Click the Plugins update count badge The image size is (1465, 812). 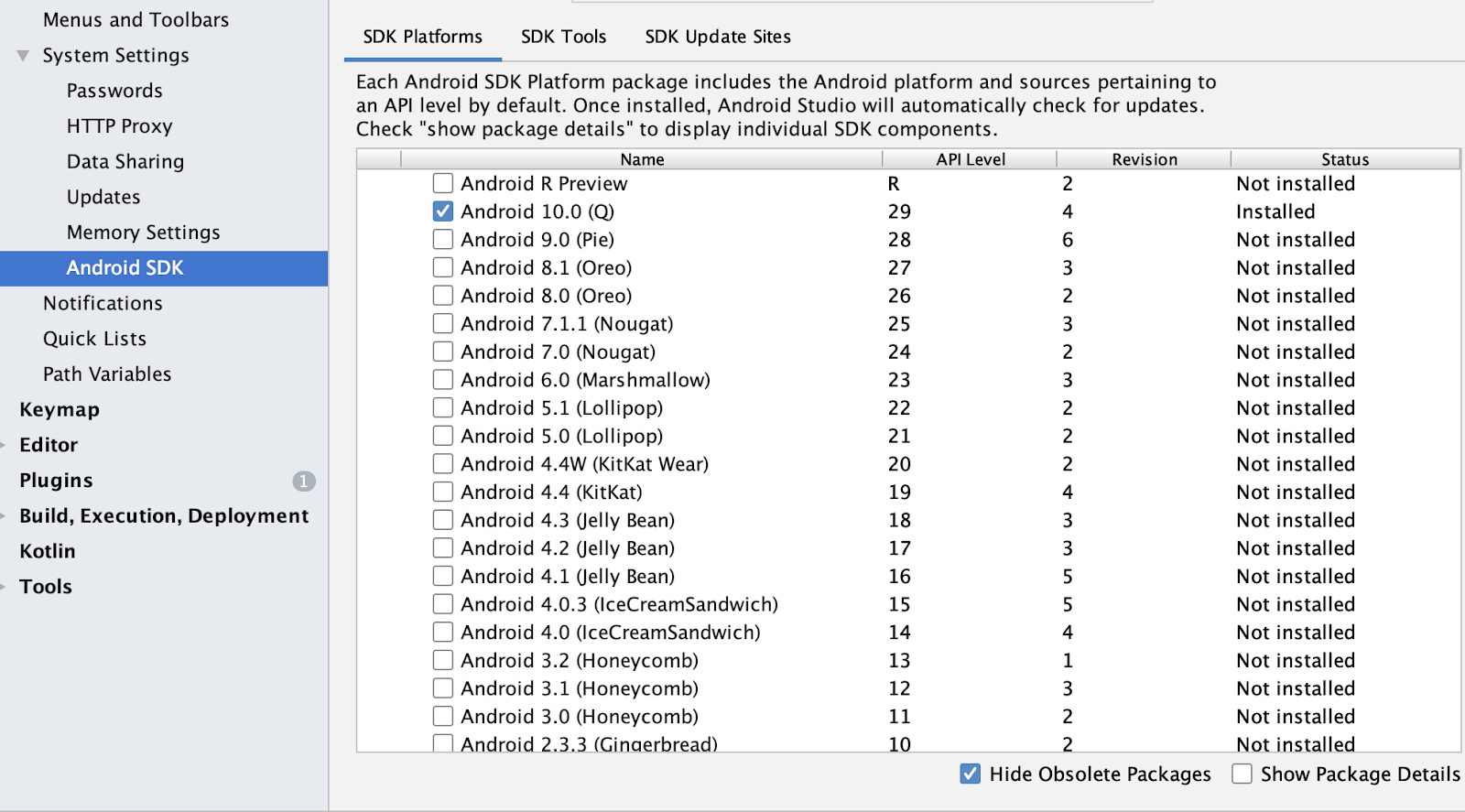point(304,482)
